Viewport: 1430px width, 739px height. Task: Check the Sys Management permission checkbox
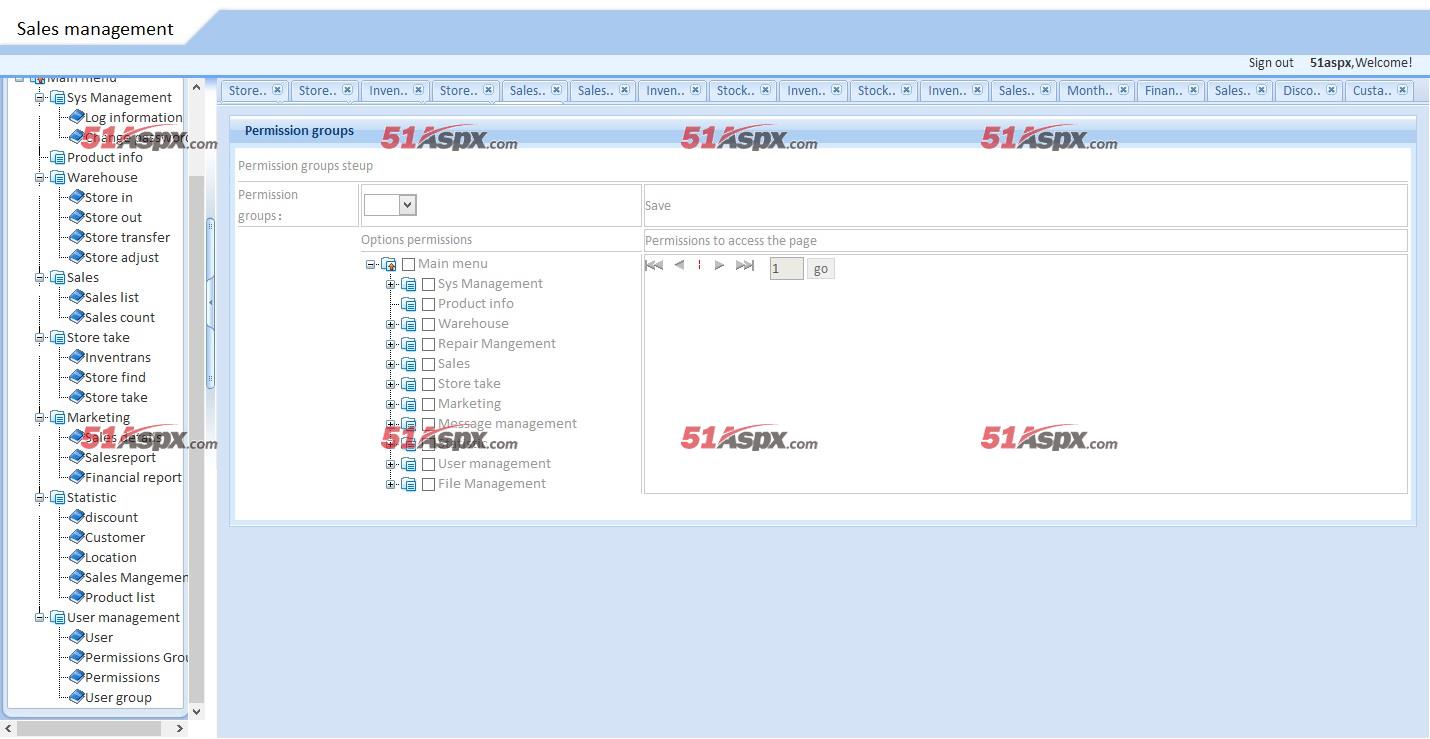click(x=428, y=284)
